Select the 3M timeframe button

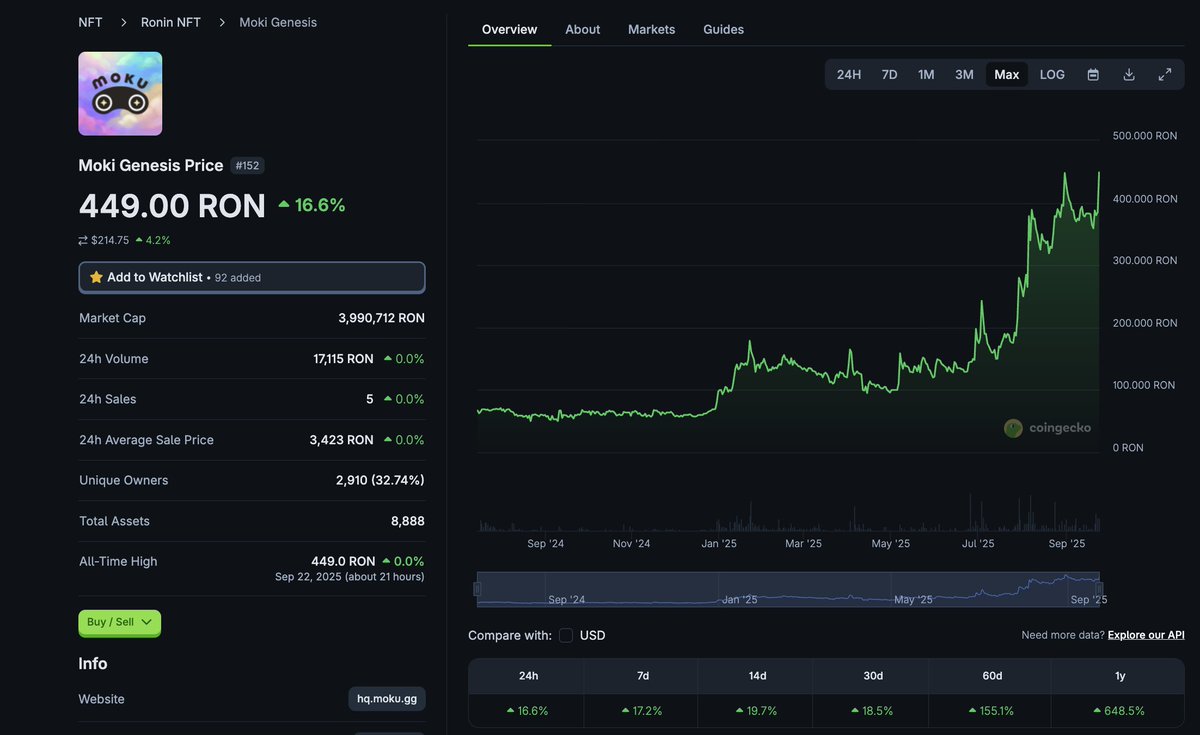click(963, 74)
